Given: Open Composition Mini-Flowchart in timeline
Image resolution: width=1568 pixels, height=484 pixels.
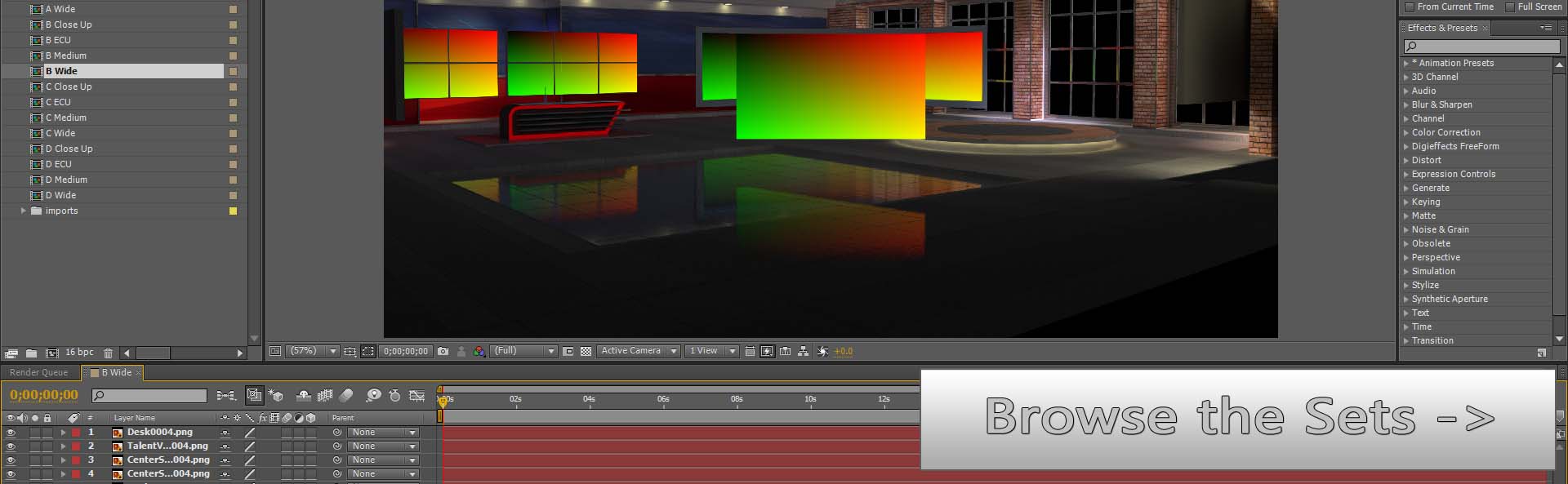Looking at the screenshot, I should (226, 396).
